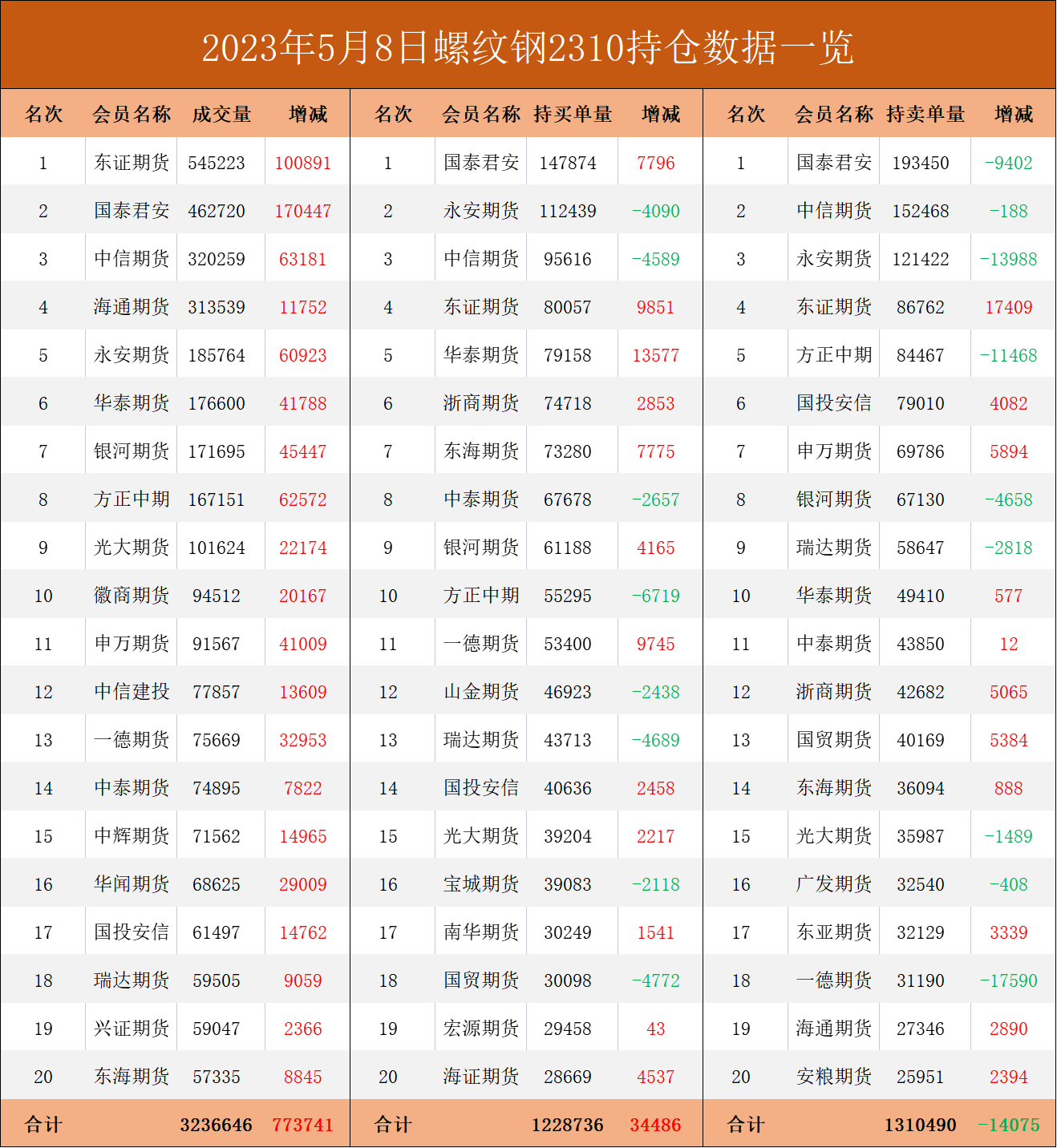Viewport: 1057px width, 1148px height.
Task: Click the long position value 147874
Action: pos(568,163)
